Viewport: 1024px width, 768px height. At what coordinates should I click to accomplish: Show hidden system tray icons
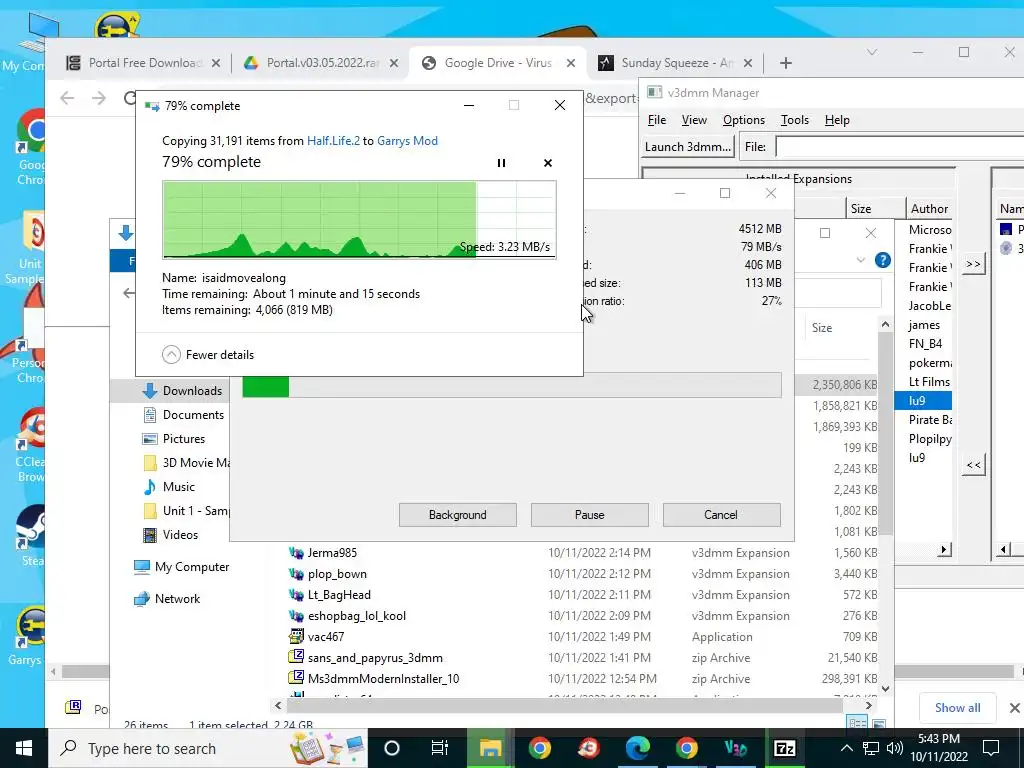point(846,748)
